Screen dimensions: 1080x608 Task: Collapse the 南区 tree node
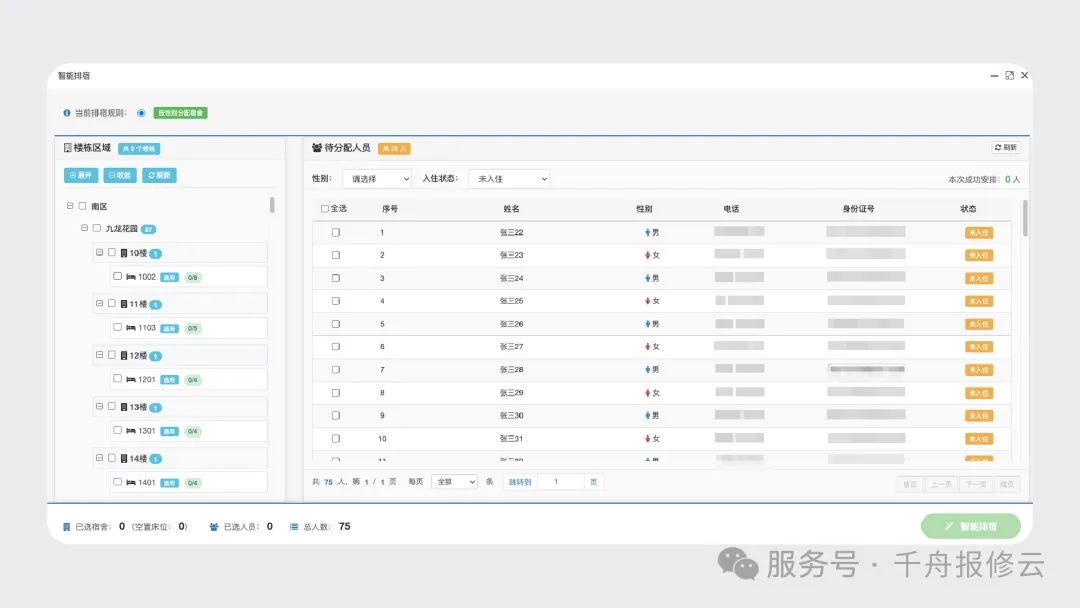72,205
